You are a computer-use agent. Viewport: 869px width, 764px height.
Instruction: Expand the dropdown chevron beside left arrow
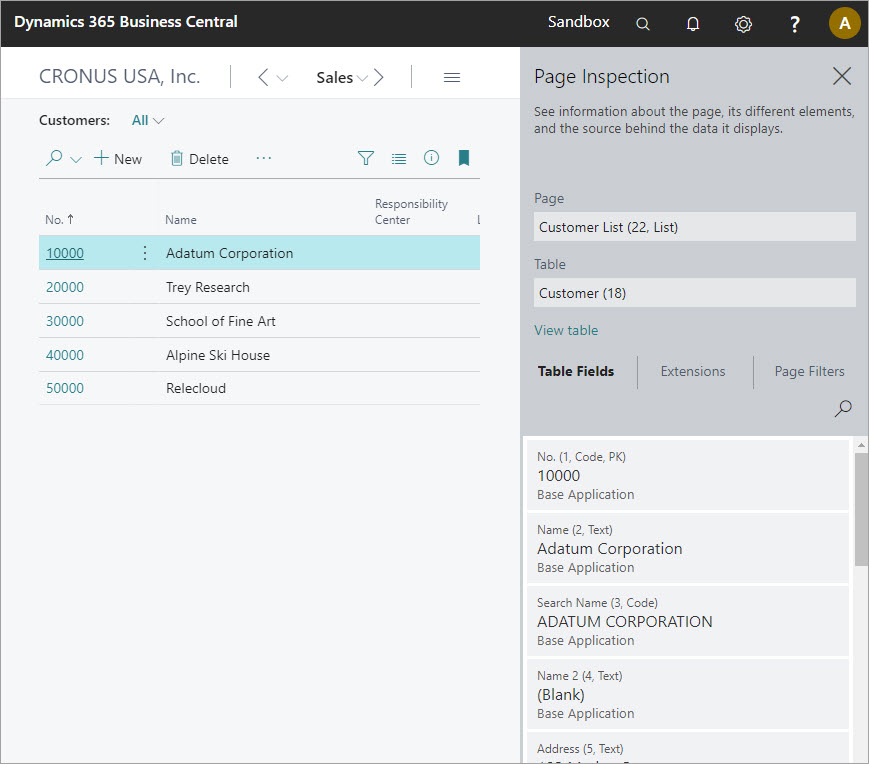282,78
